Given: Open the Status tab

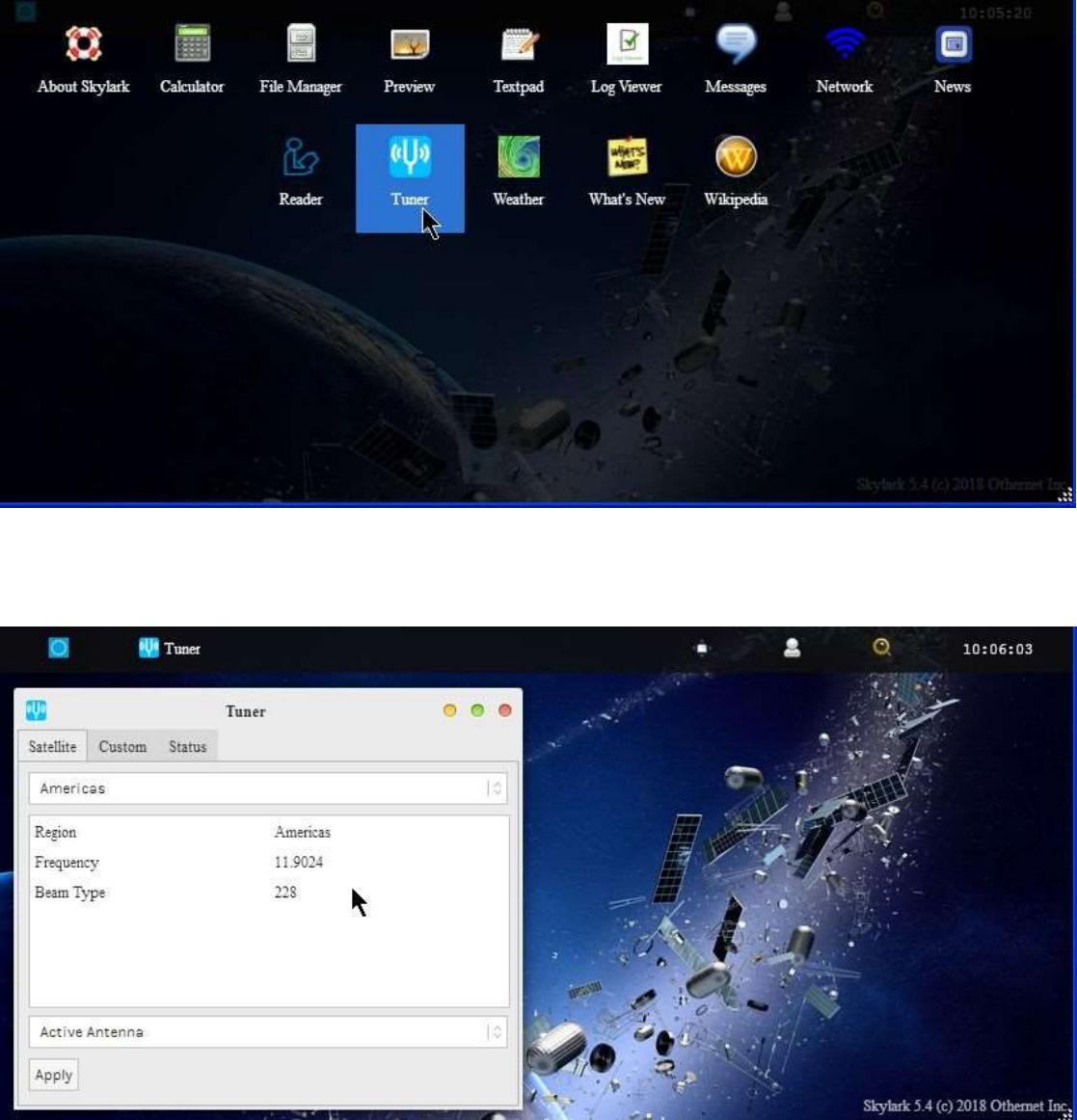Looking at the screenshot, I should point(187,746).
